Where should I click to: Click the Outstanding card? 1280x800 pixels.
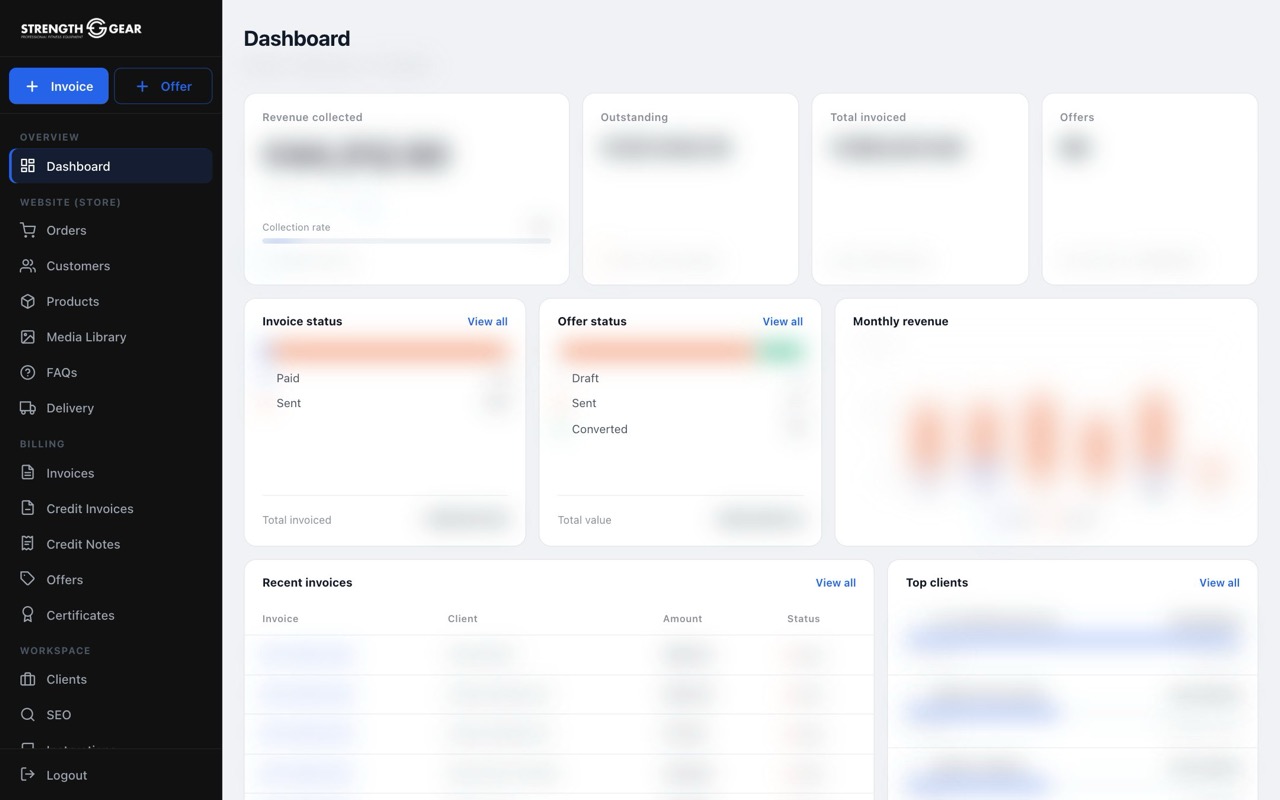(x=690, y=189)
